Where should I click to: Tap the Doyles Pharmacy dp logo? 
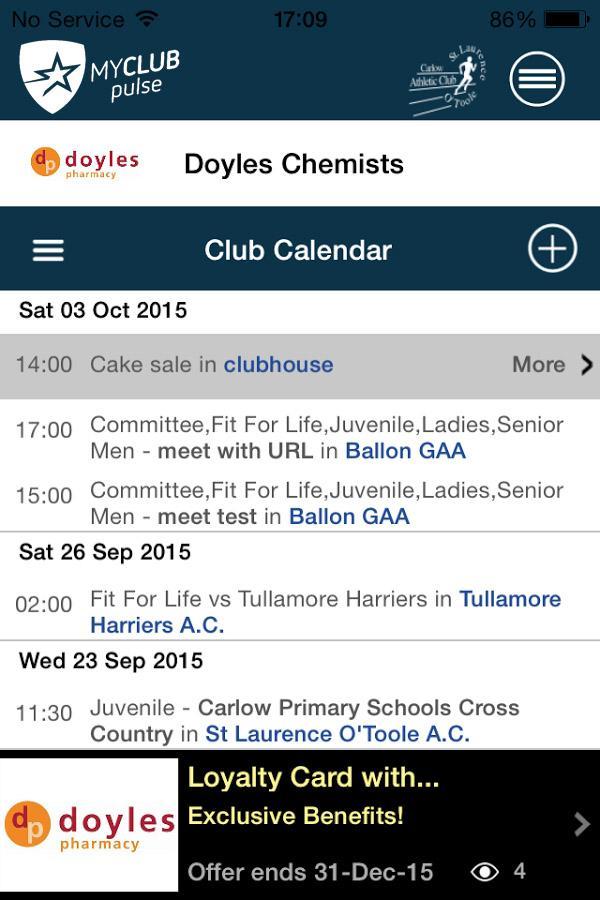[x=45, y=163]
